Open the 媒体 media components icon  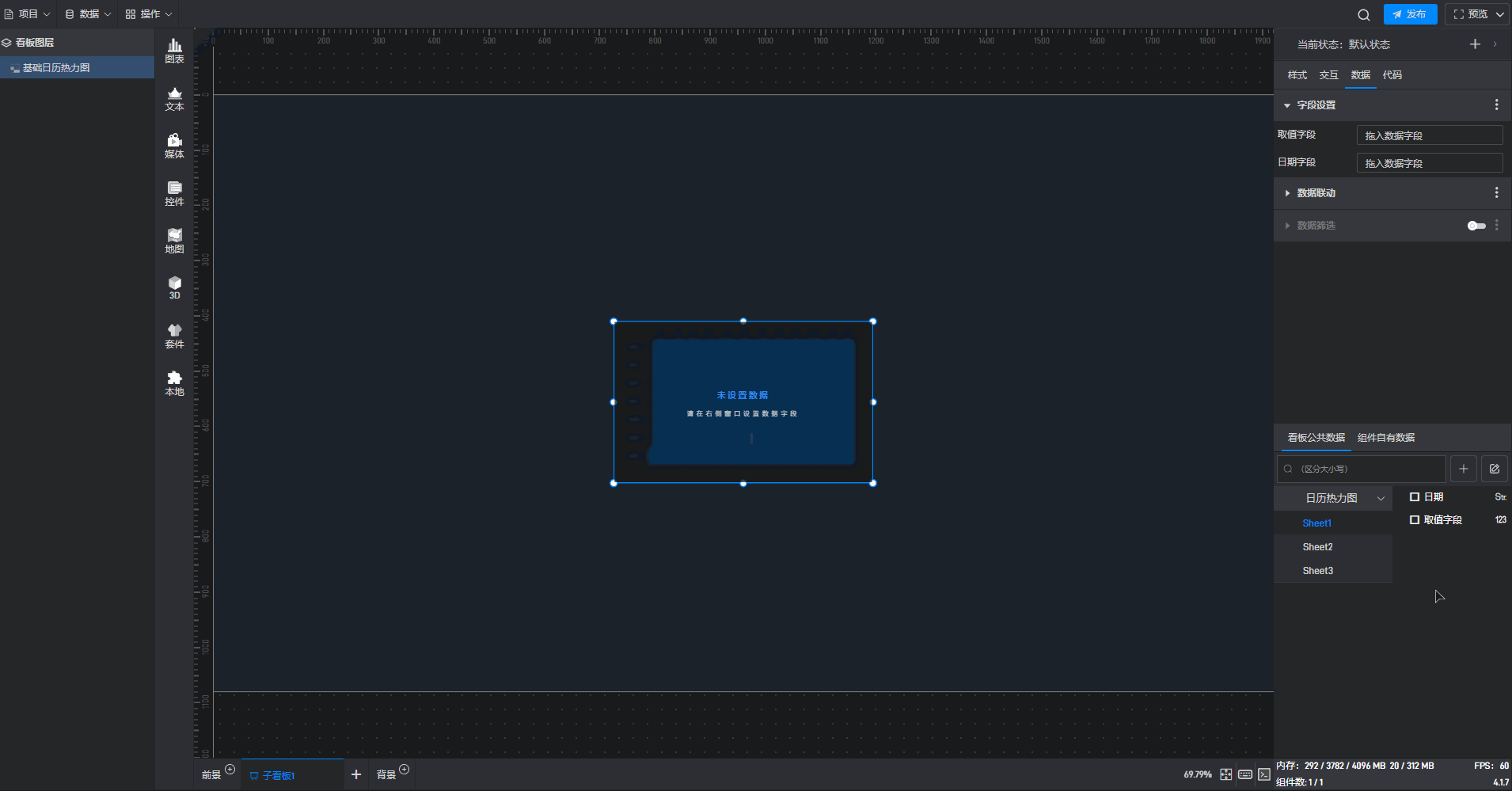click(174, 146)
